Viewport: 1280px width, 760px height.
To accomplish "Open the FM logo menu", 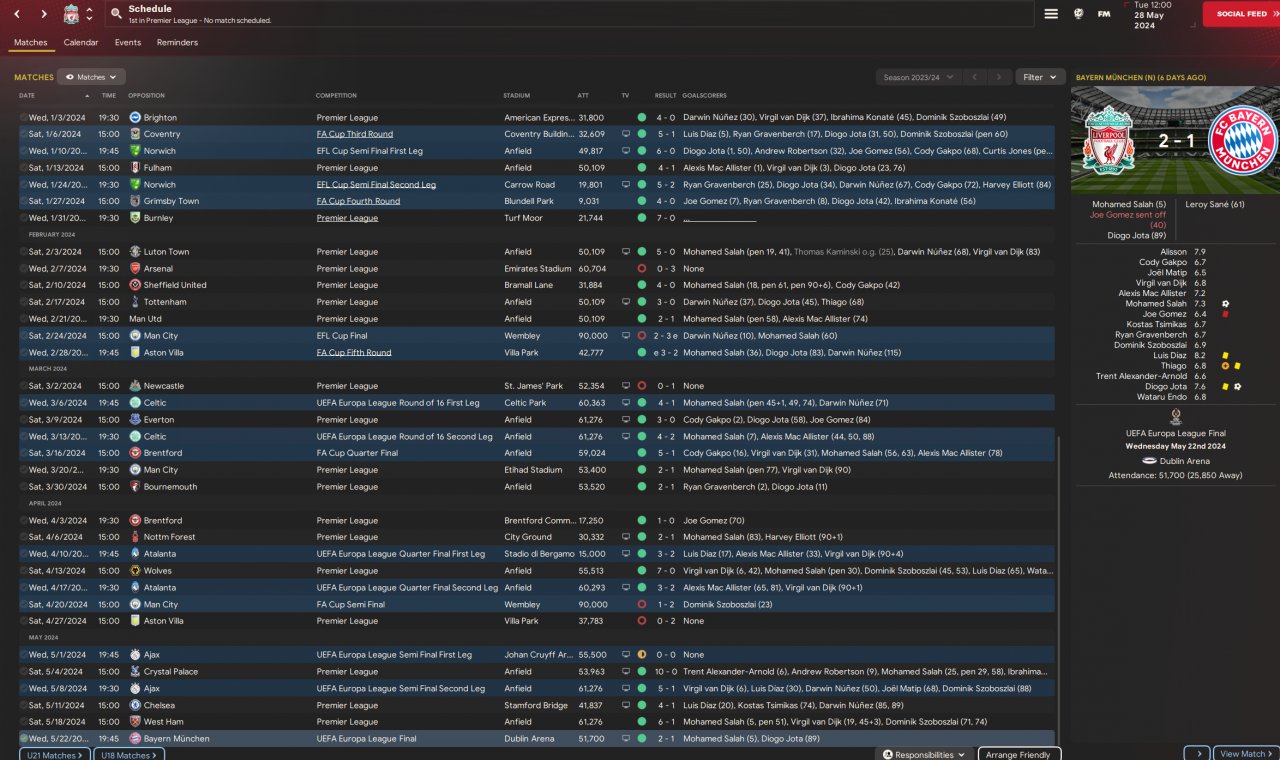I will pyautogui.click(x=1104, y=14).
